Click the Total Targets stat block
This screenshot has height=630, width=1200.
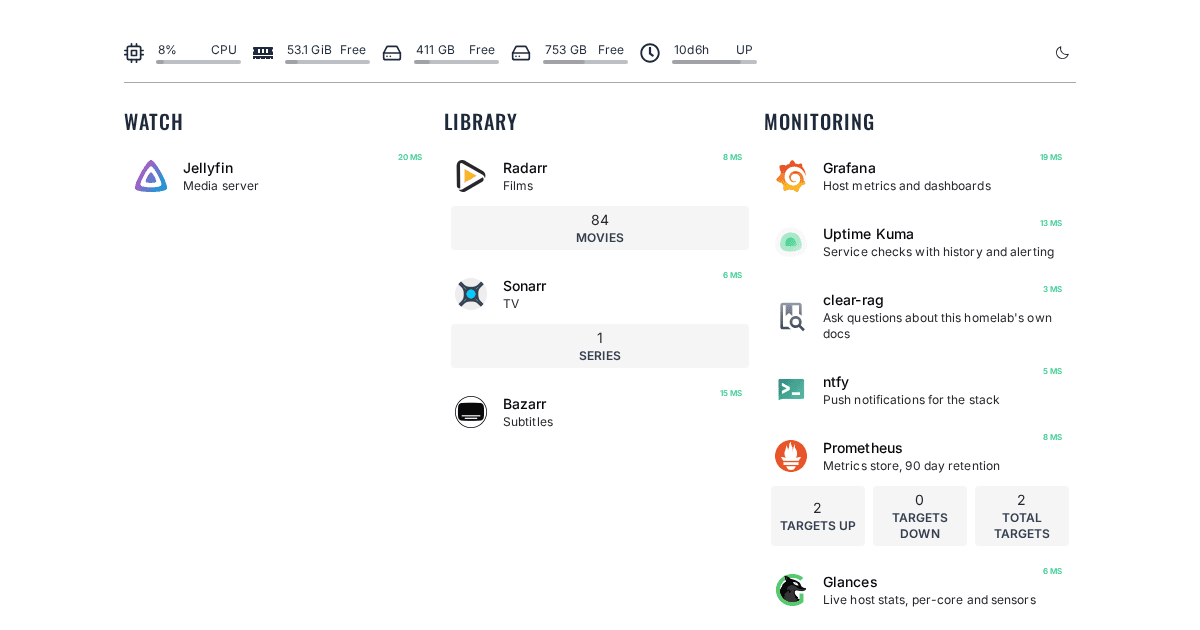click(x=1022, y=516)
